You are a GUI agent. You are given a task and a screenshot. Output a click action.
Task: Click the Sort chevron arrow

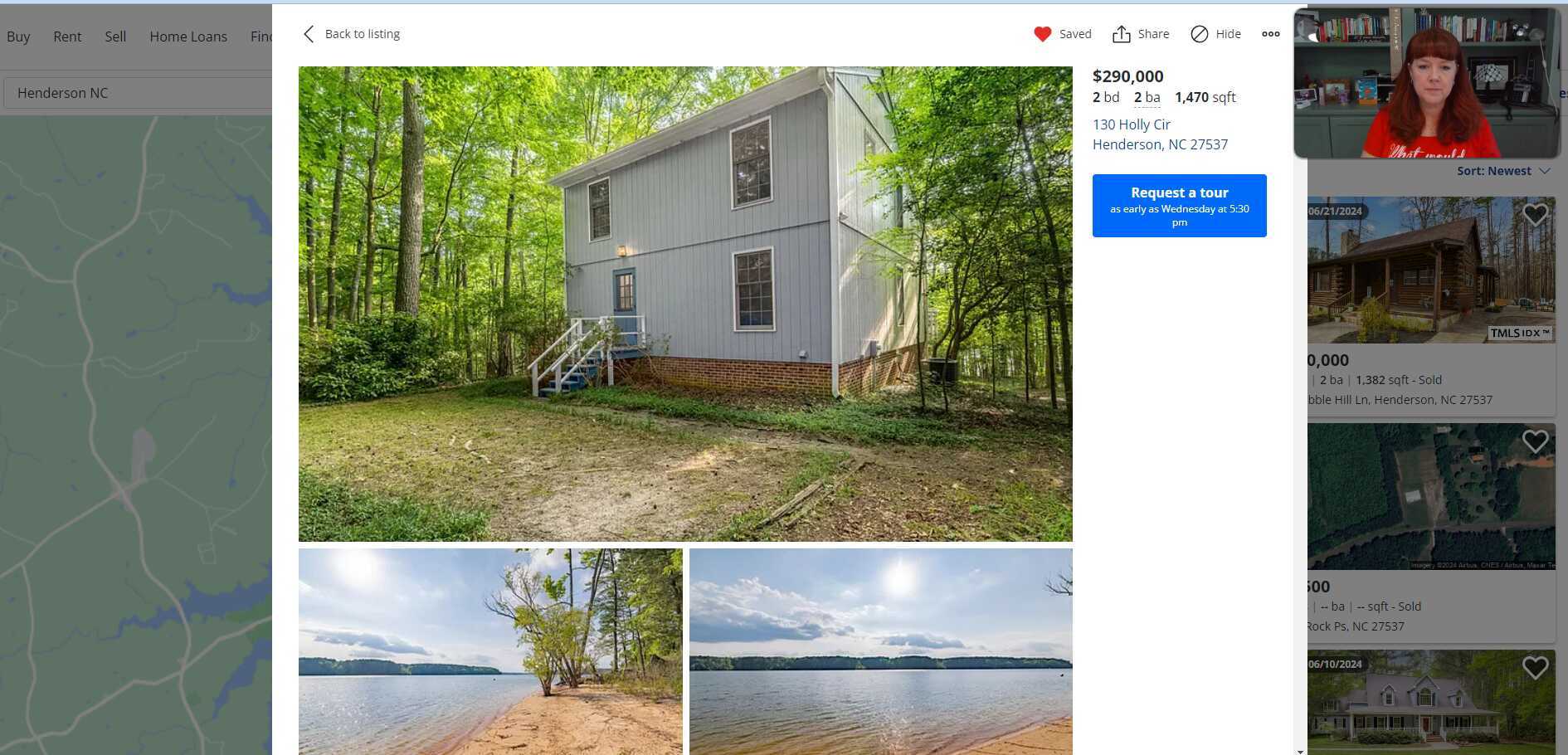point(1544,171)
